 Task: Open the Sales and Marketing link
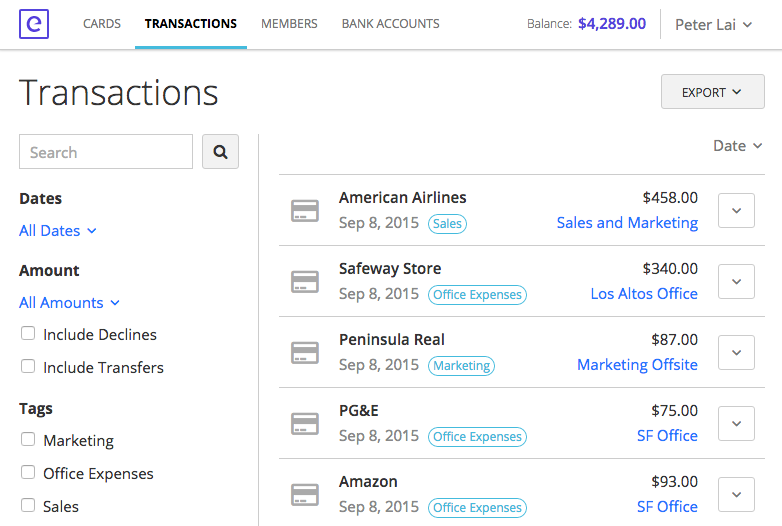[627, 223]
